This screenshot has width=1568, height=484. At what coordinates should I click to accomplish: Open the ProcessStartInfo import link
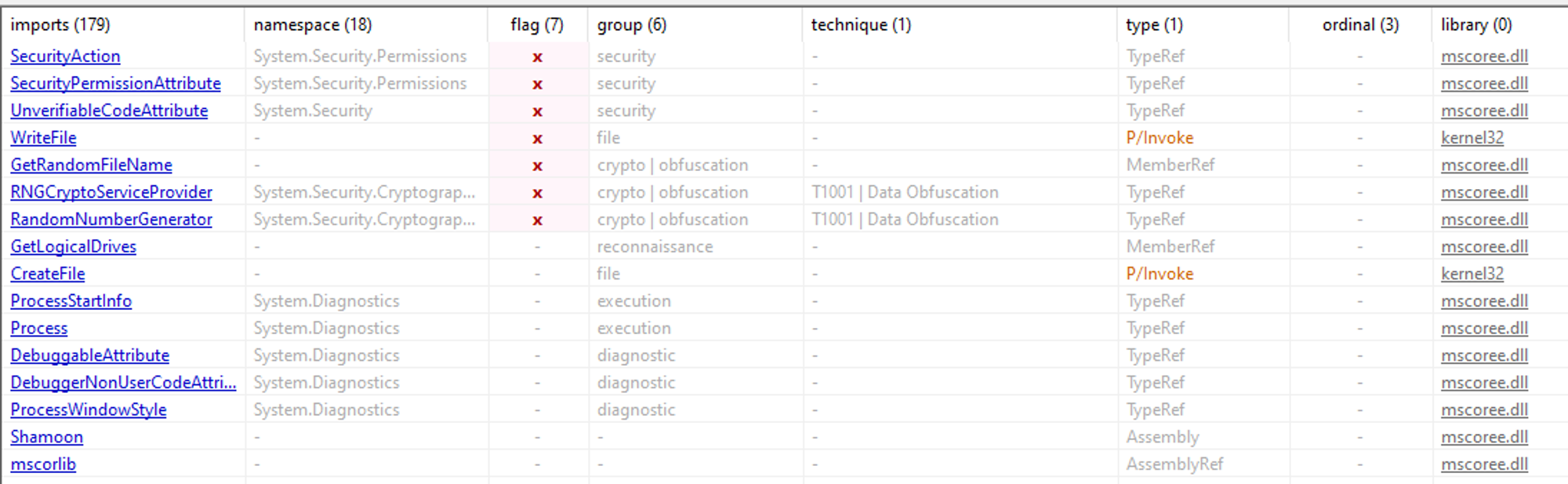(71, 301)
